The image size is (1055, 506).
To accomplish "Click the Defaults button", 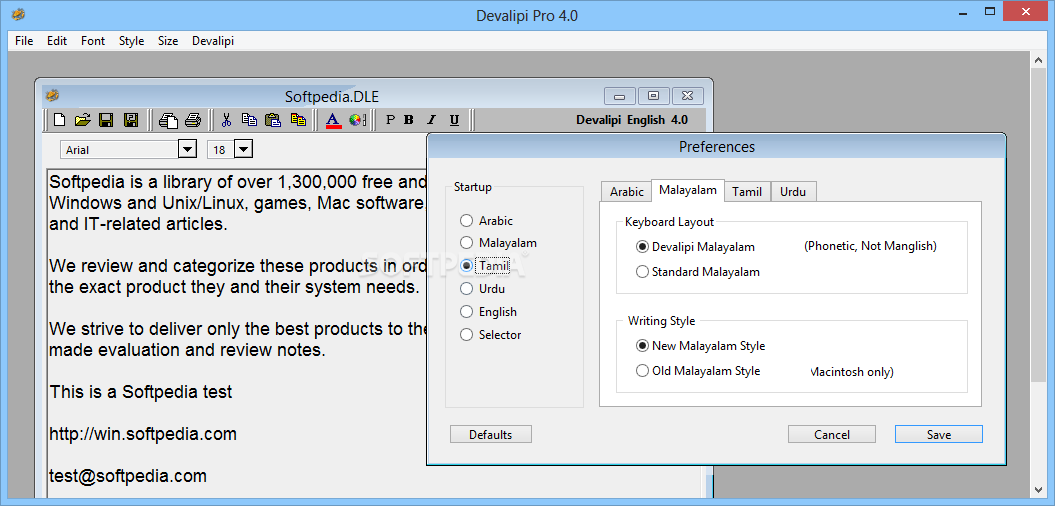I will coord(490,434).
